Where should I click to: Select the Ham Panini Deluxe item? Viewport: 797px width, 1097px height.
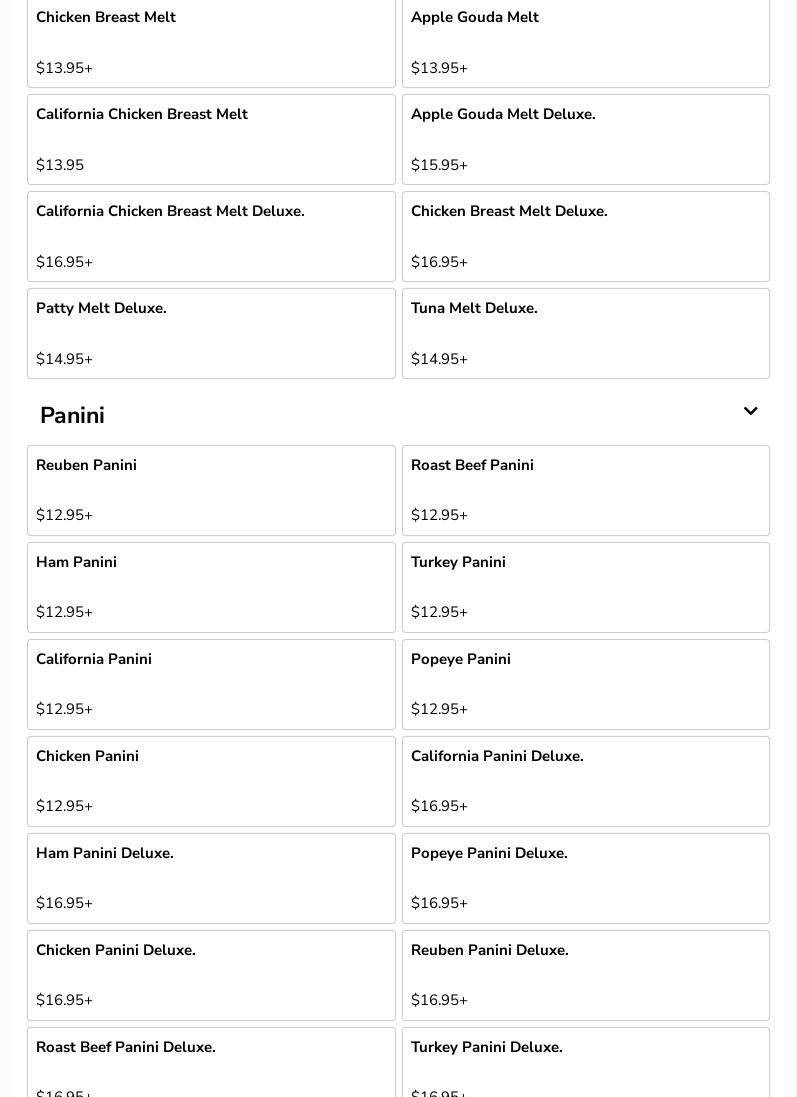211,878
